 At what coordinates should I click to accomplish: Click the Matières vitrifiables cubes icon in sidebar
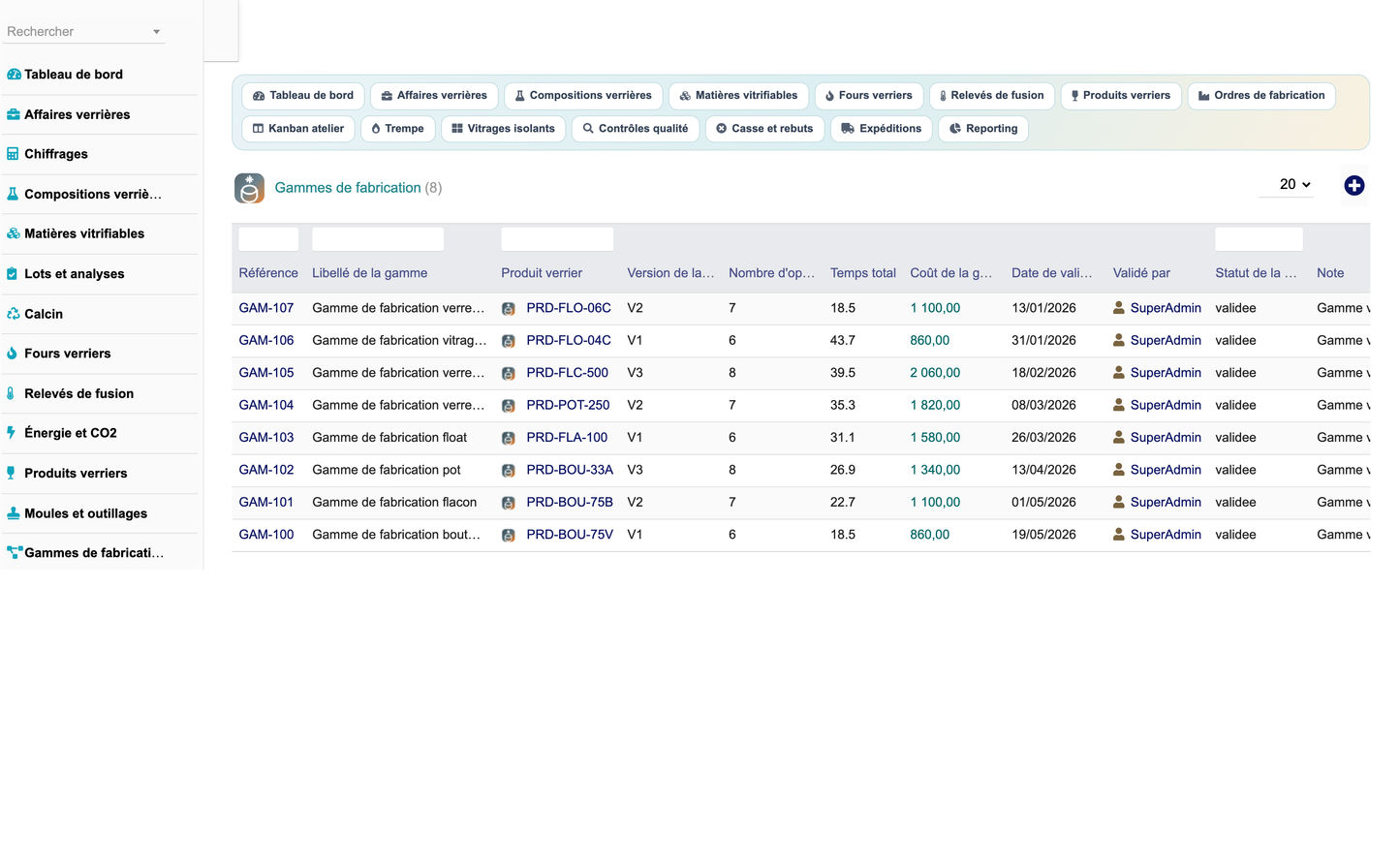point(14,233)
